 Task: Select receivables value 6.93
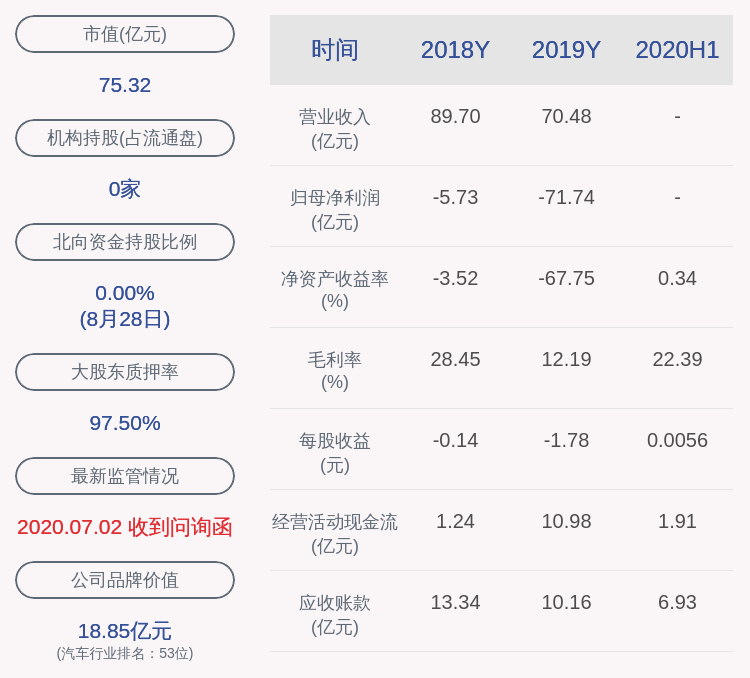[x=677, y=602]
